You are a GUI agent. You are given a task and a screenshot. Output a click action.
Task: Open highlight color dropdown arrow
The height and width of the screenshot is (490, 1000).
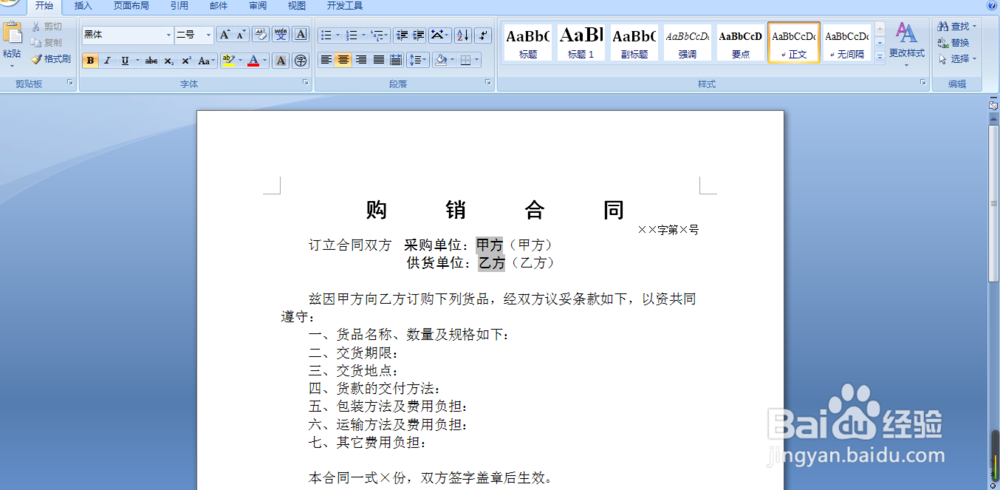pyautogui.click(x=240, y=61)
